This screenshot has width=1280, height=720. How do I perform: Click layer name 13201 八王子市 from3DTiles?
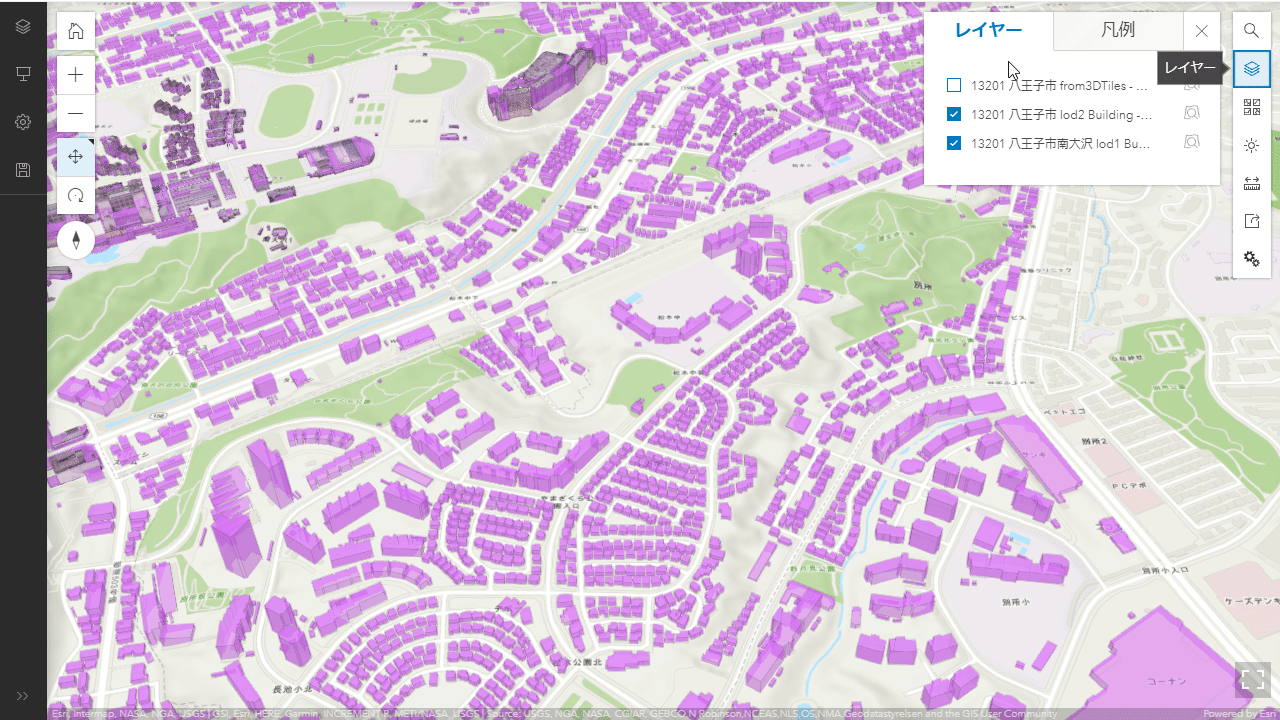1059,85
